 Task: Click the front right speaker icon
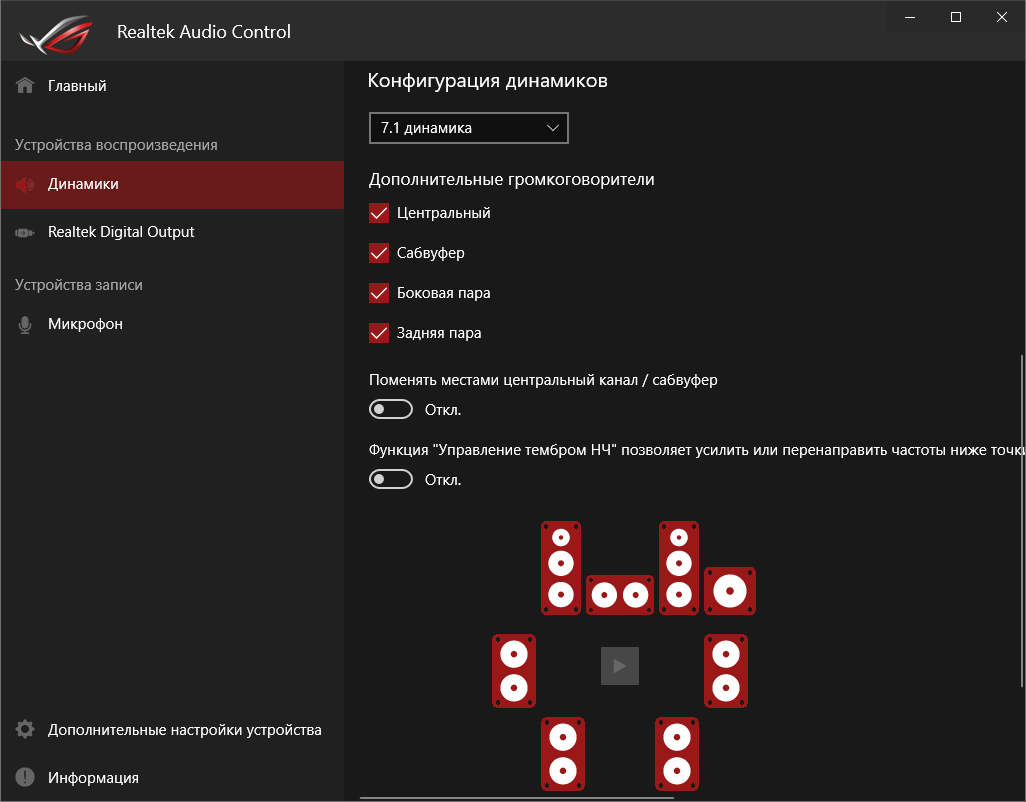679,567
